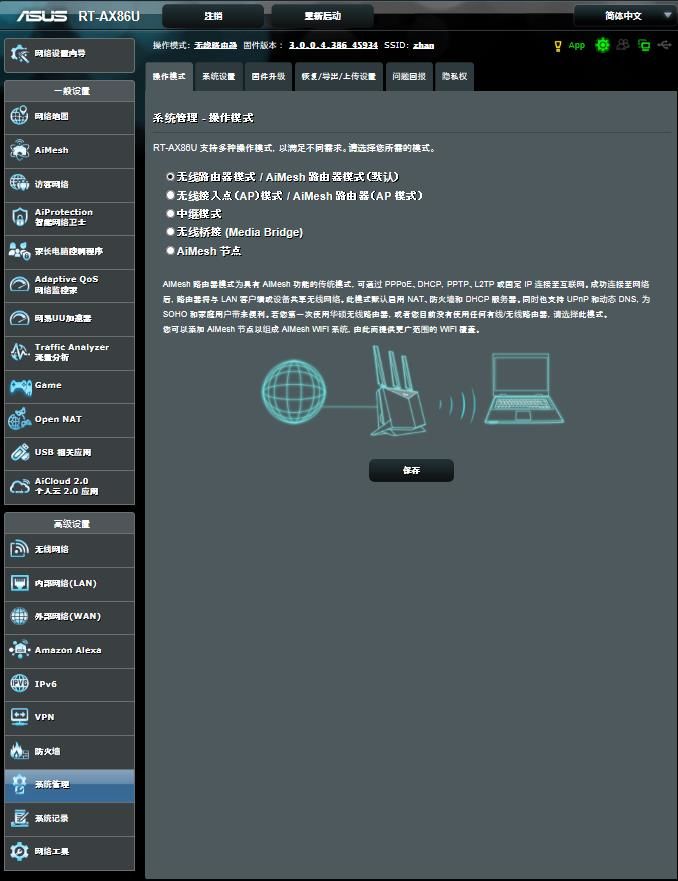Click the 保存 save button
Screen dimensions: 678x881
411,470
